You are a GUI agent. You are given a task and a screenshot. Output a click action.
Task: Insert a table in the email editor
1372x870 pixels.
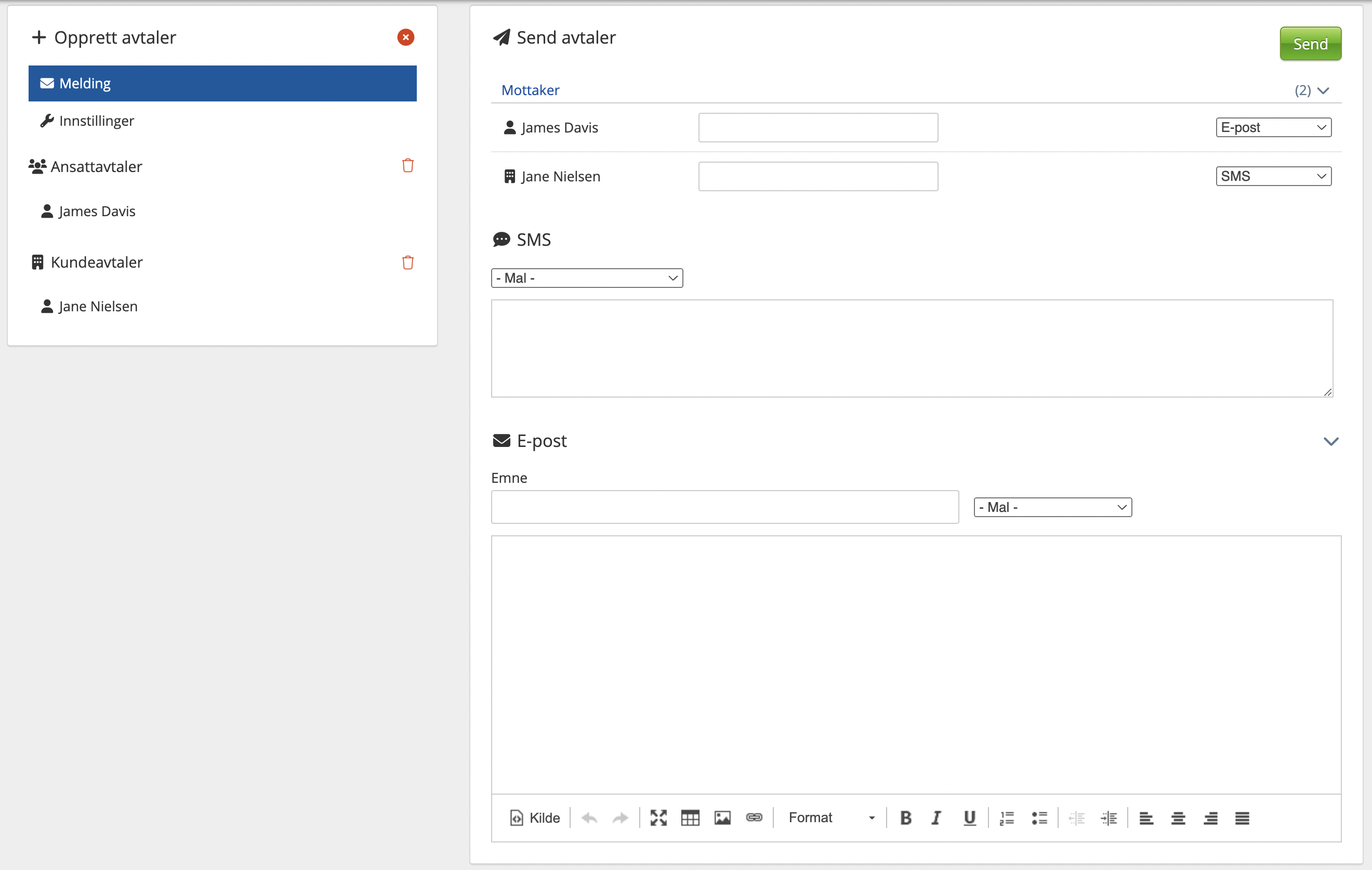690,818
